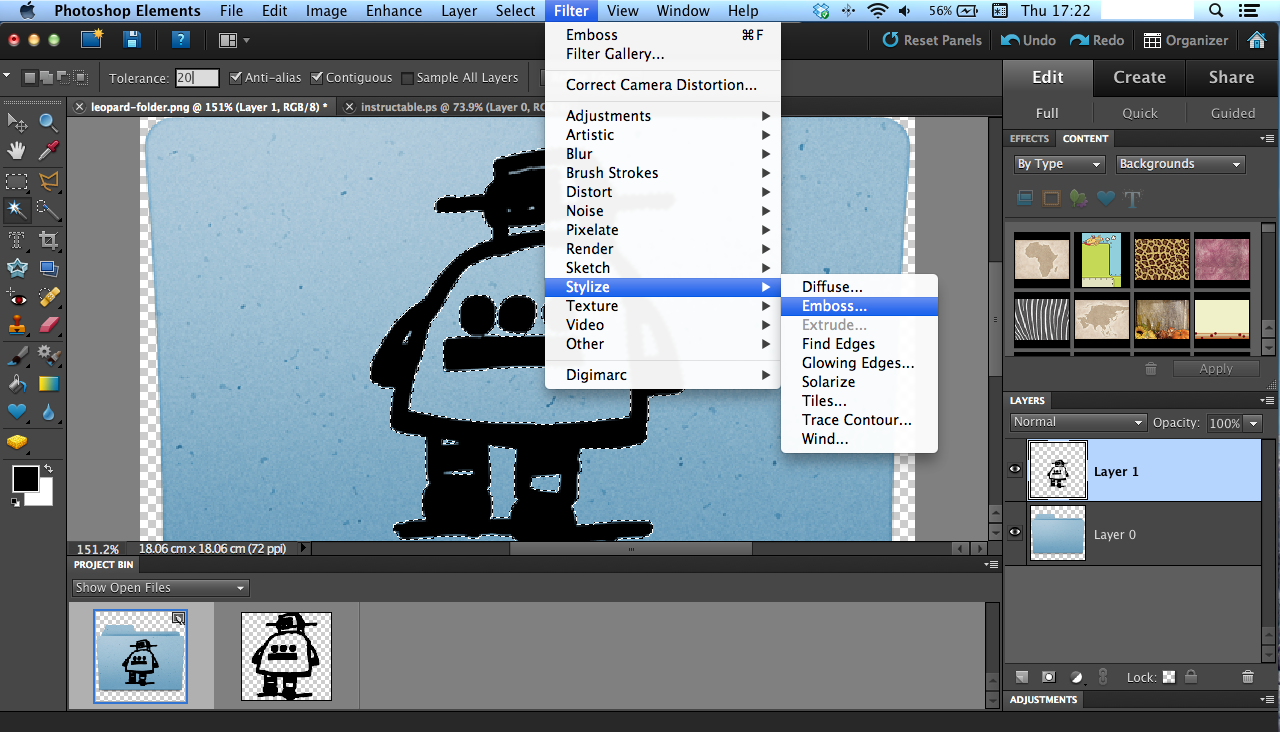1280x732 pixels.
Task: Select the Cookie Cutter star tool
Action: (x=17, y=268)
